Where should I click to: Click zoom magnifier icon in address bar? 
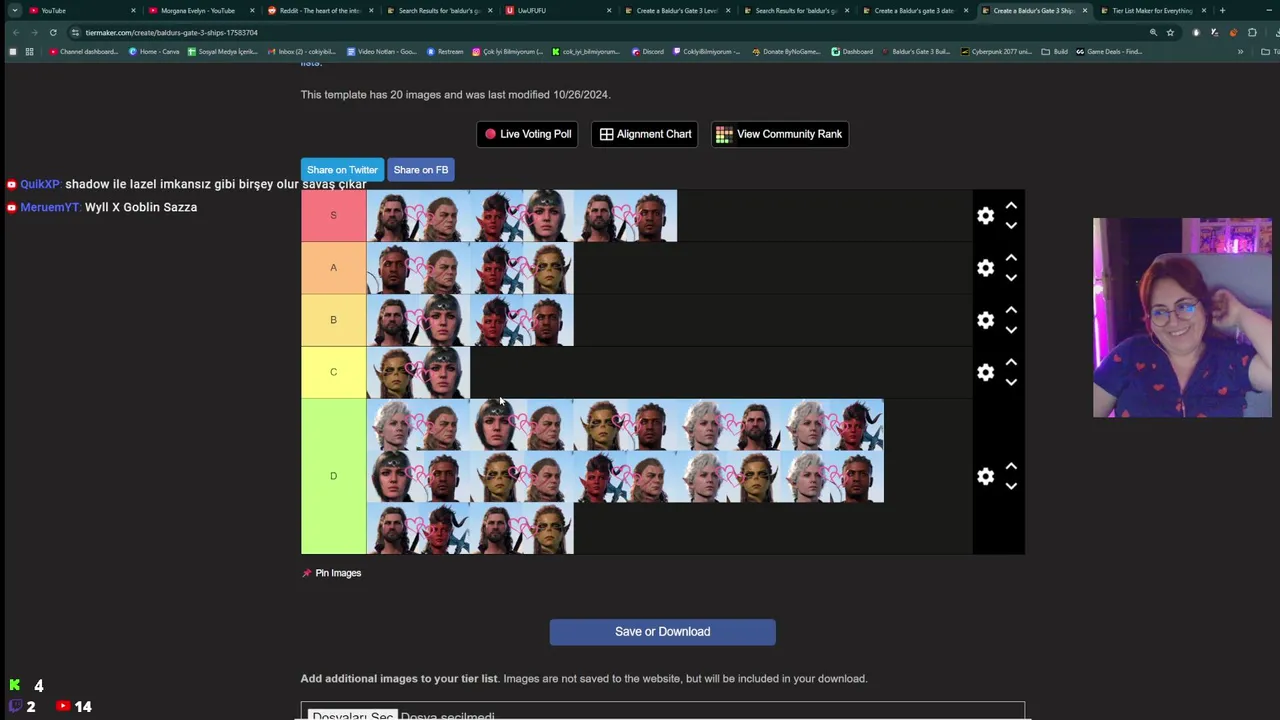point(1153,32)
